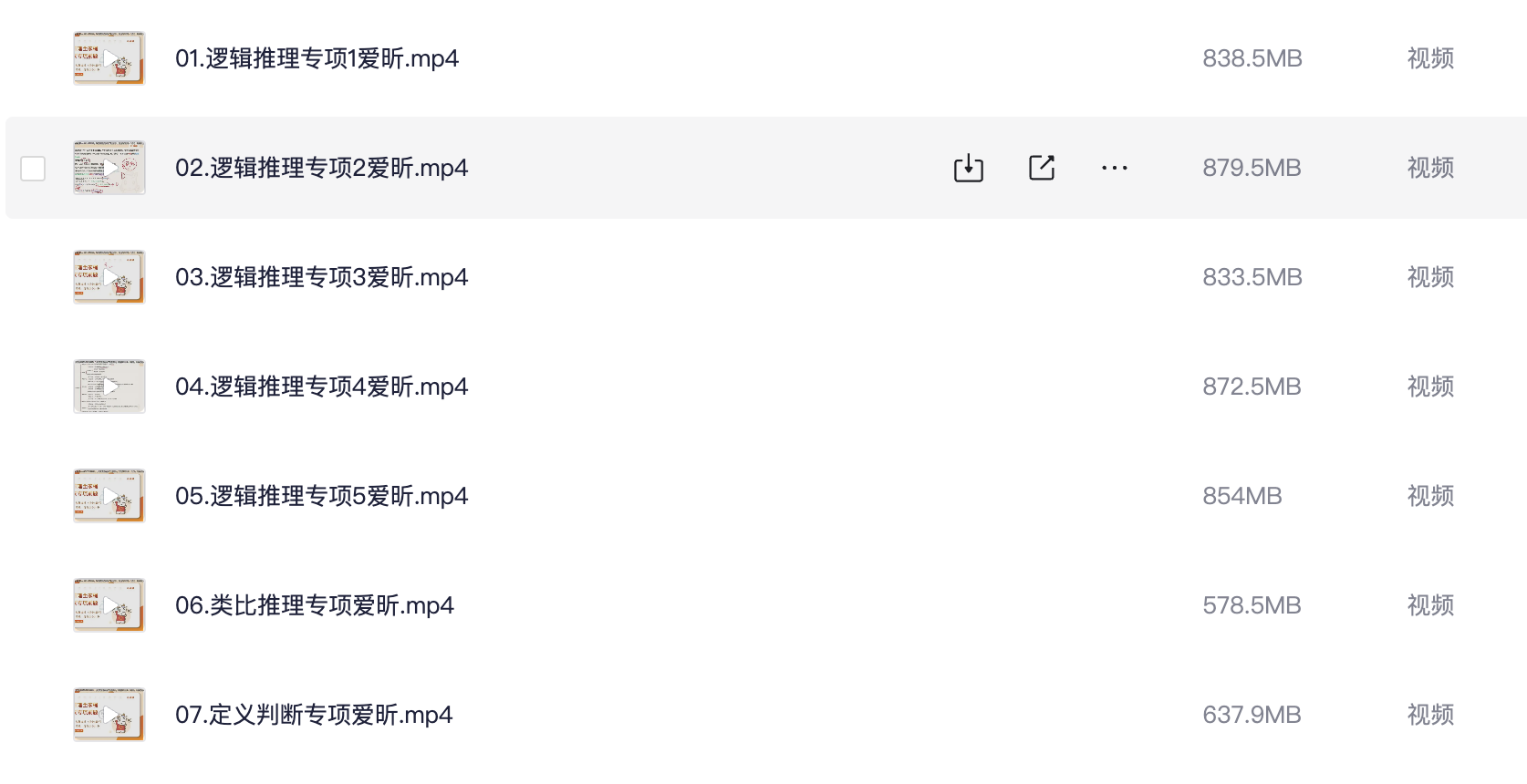Open file titled 05.逻辑推理专项5爱昕.mp4

pos(321,496)
